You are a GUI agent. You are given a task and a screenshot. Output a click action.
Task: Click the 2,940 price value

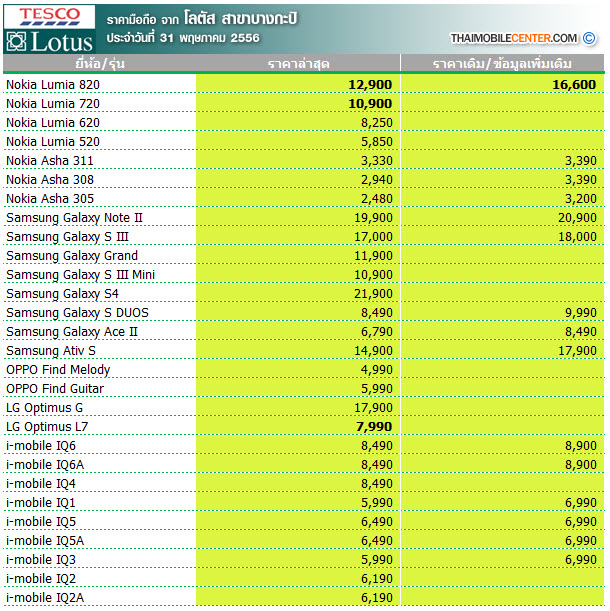tap(377, 180)
